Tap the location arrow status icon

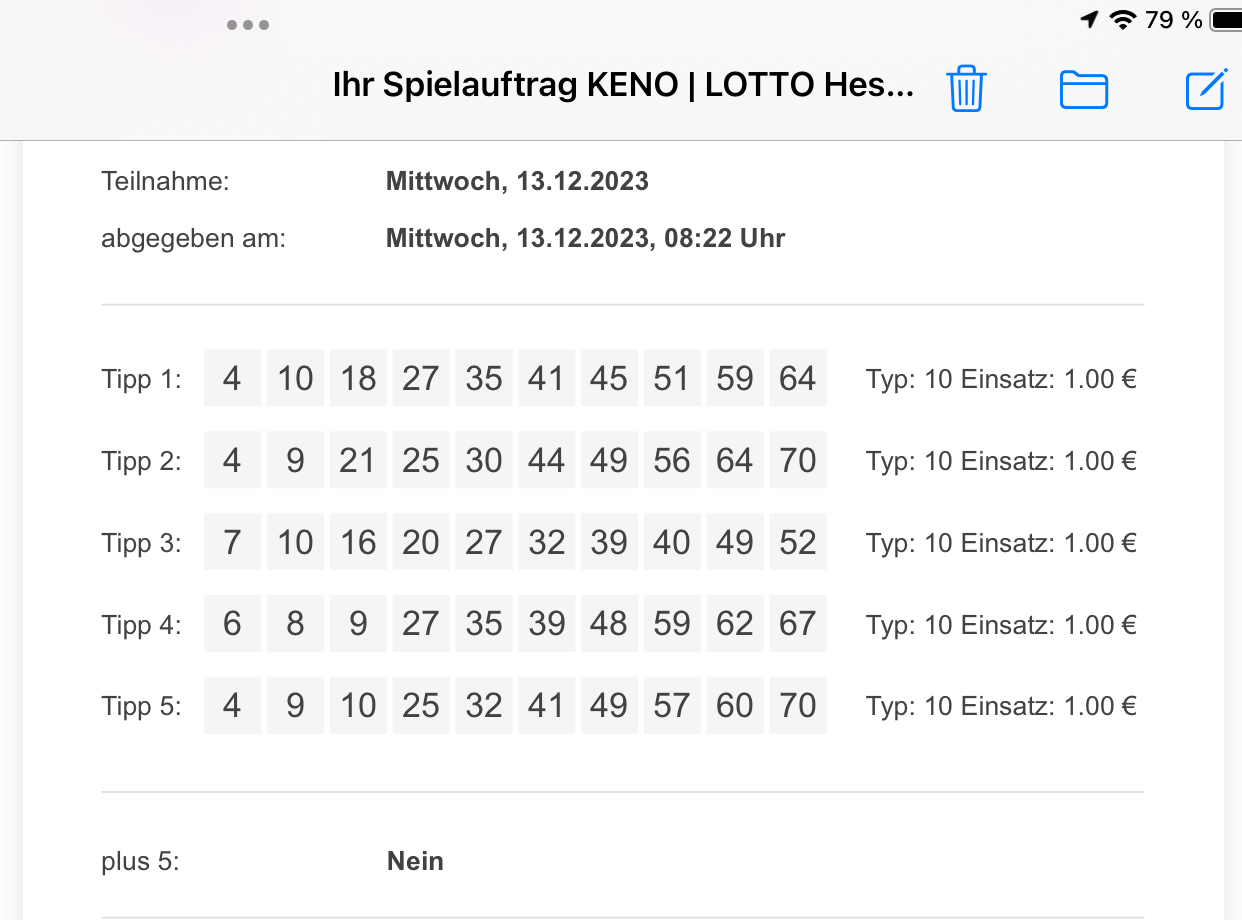[x=1090, y=19]
